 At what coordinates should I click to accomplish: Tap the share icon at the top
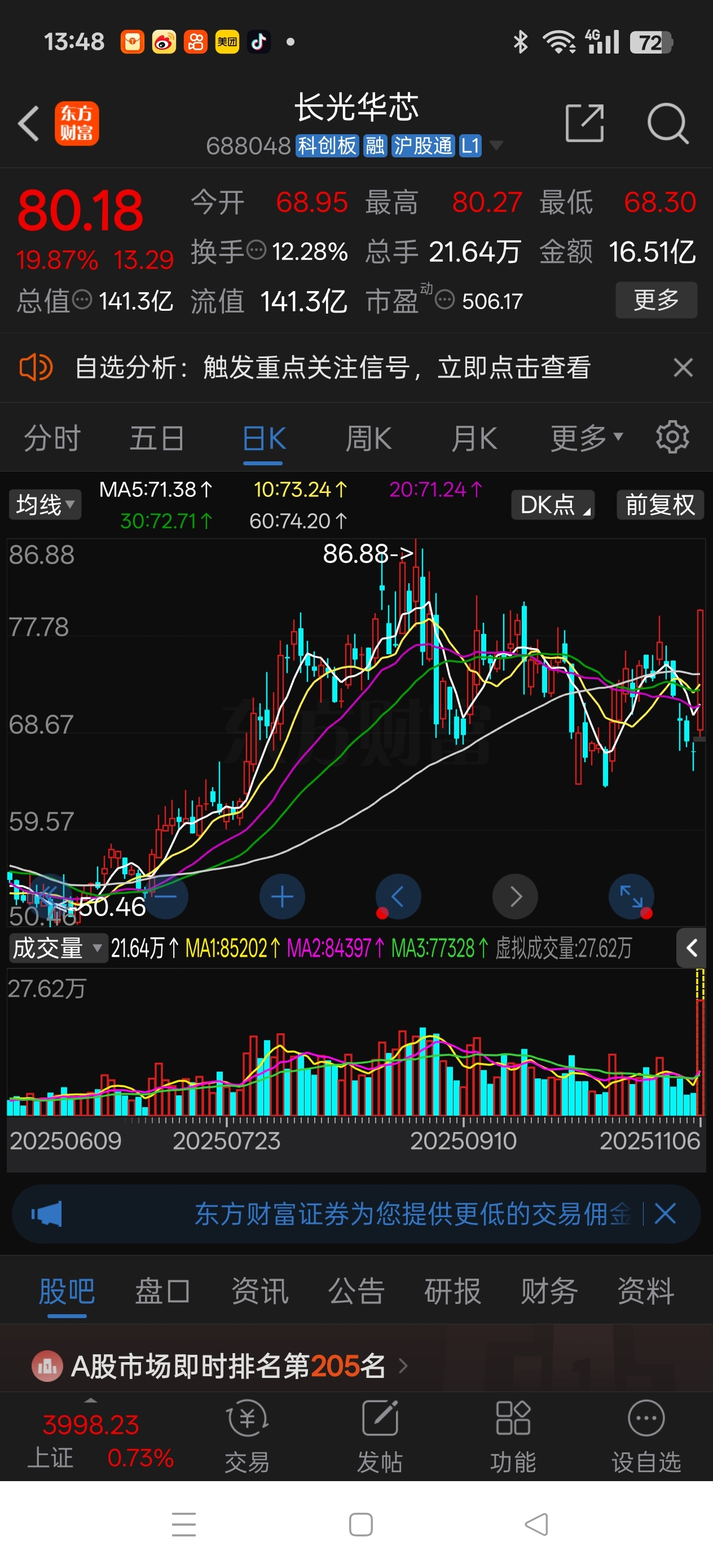(x=584, y=124)
